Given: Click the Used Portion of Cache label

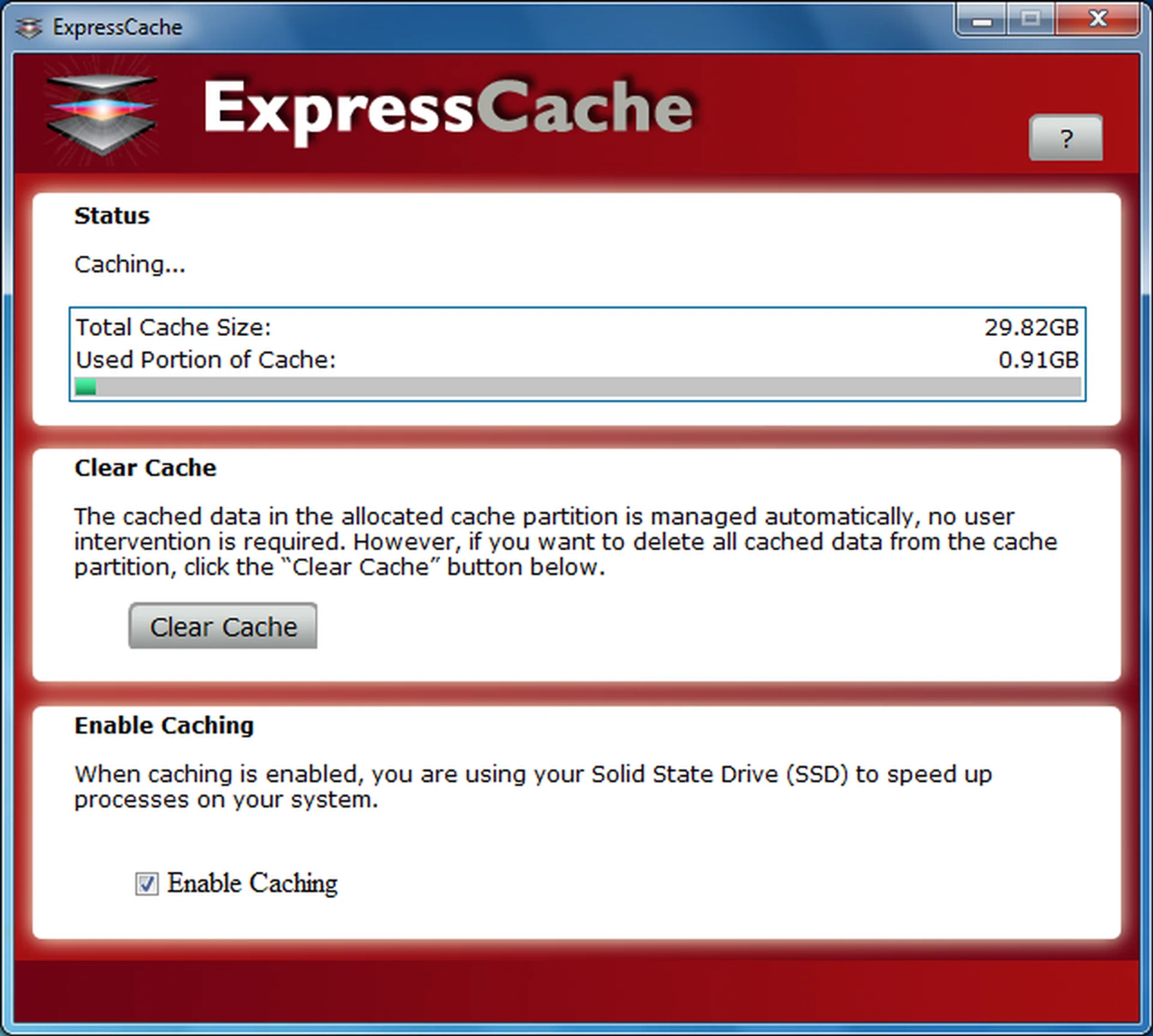Looking at the screenshot, I should 206,360.
